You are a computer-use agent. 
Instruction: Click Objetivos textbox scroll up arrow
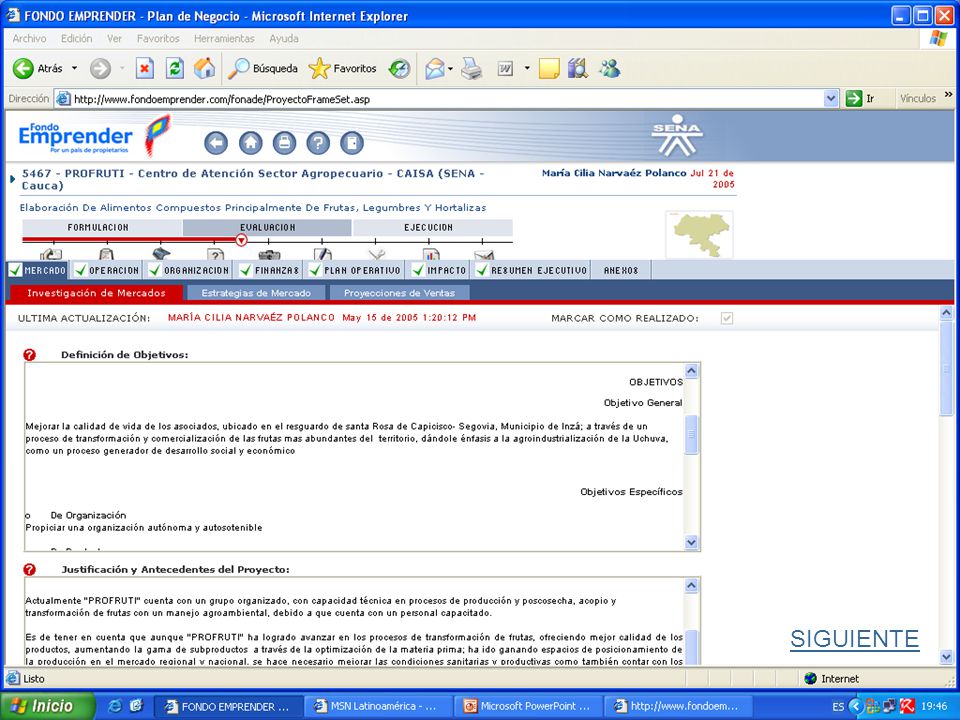point(691,370)
